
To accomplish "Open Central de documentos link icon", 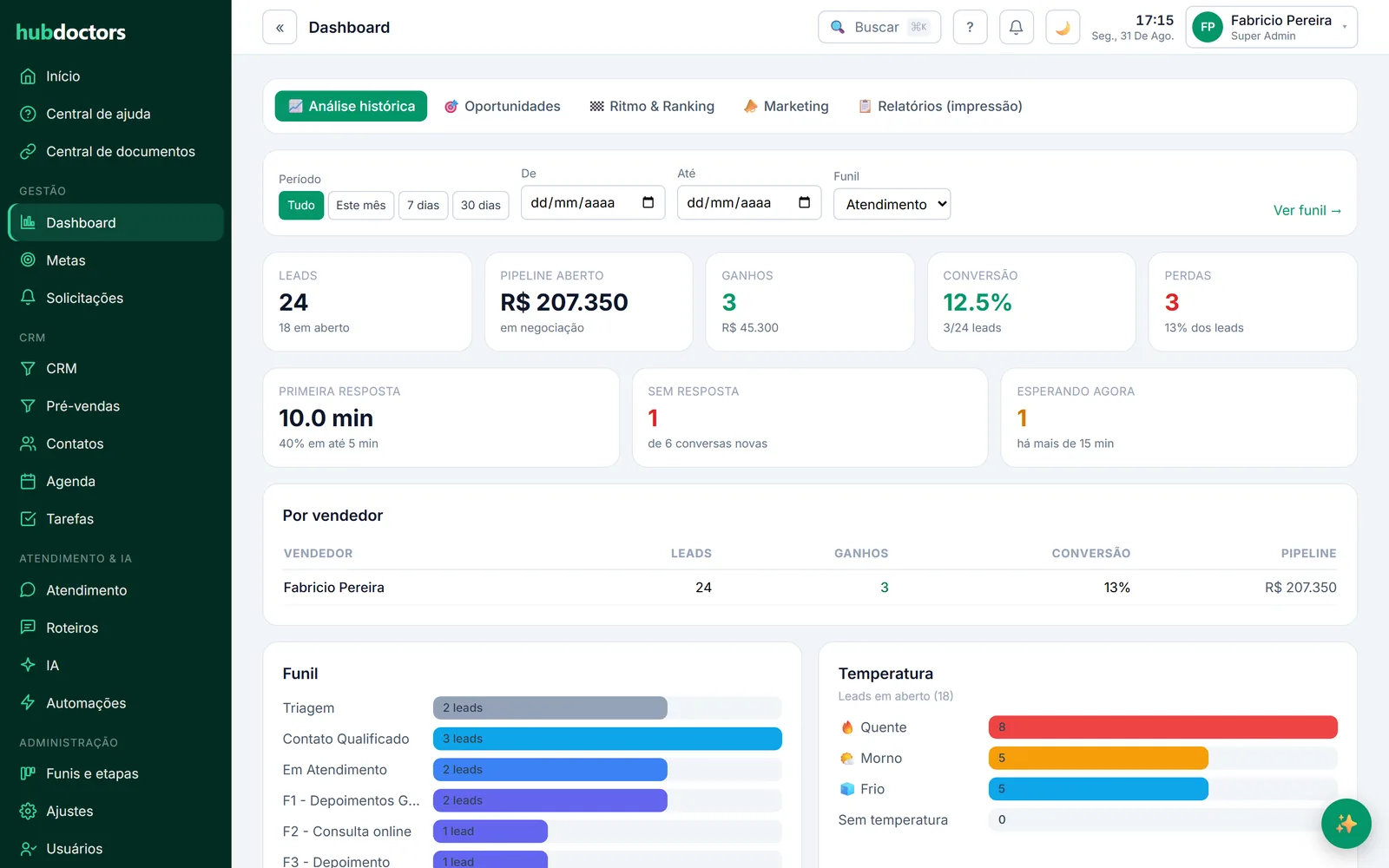I will tap(28, 151).
